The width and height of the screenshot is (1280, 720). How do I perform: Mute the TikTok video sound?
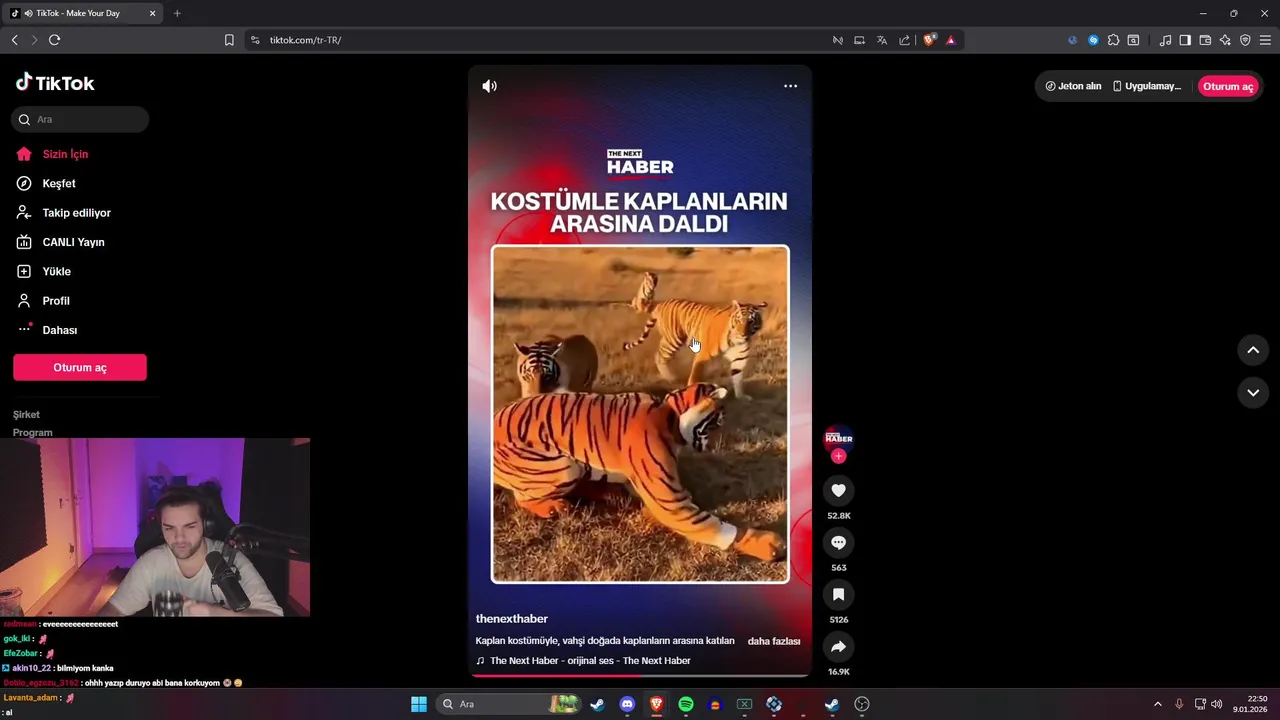tap(489, 86)
